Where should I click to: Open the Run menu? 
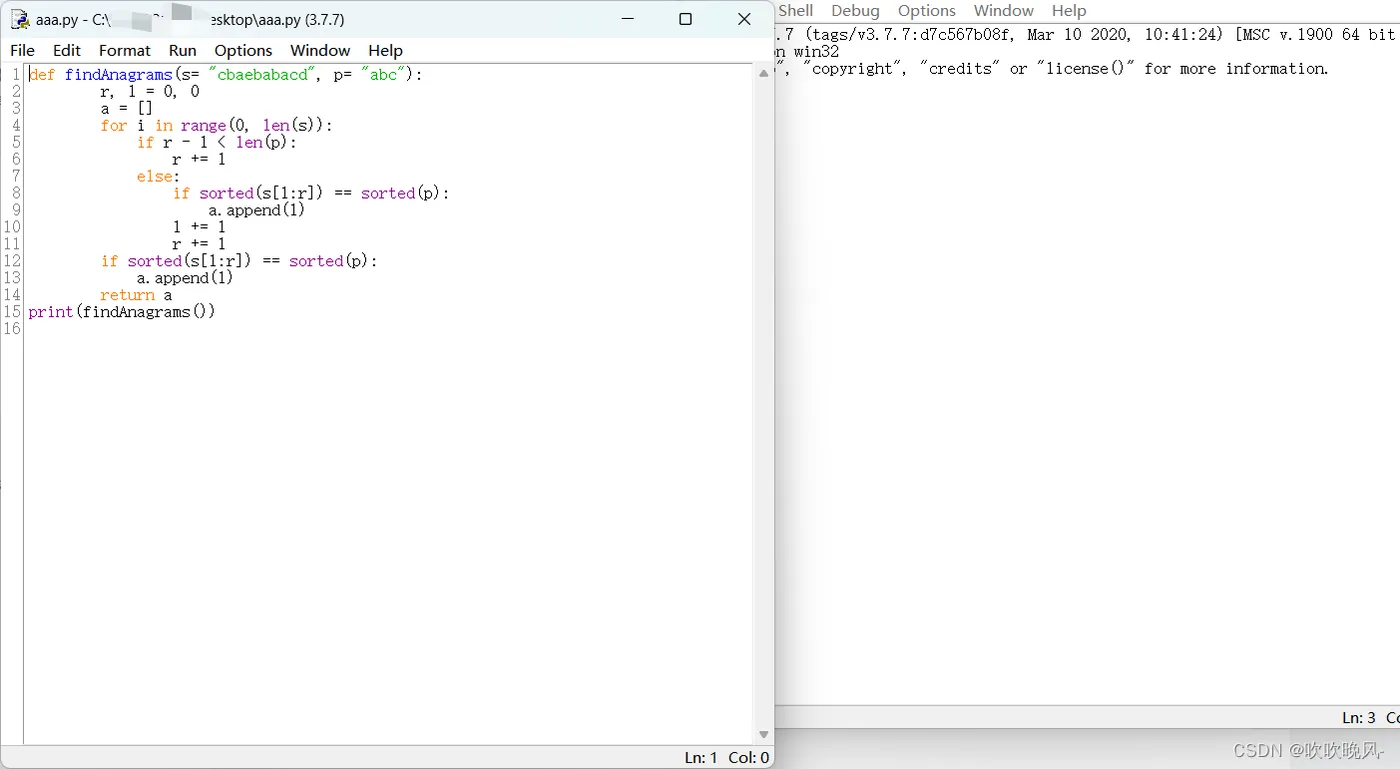[182, 50]
